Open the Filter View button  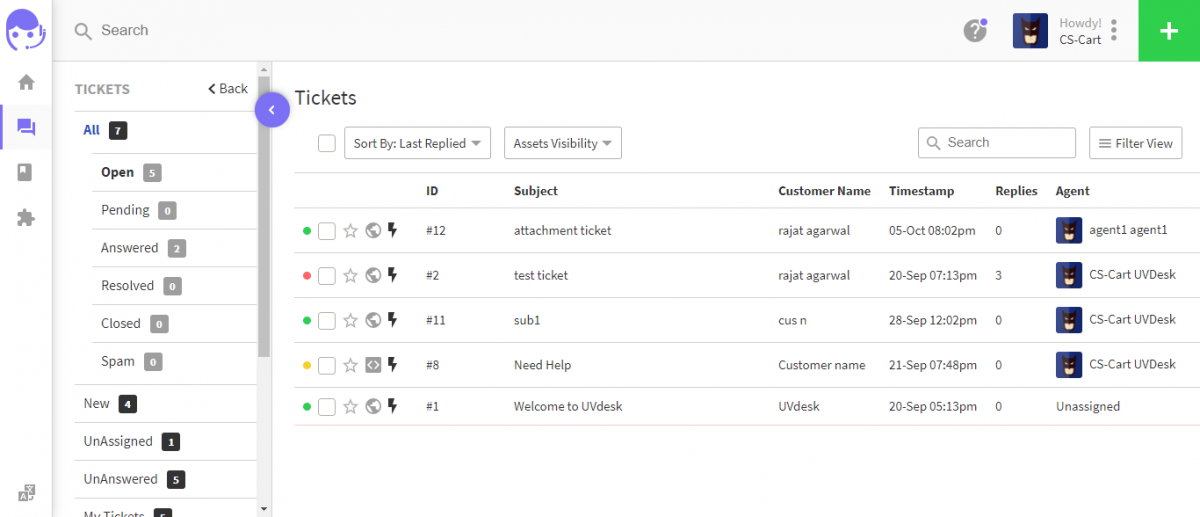(1136, 143)
